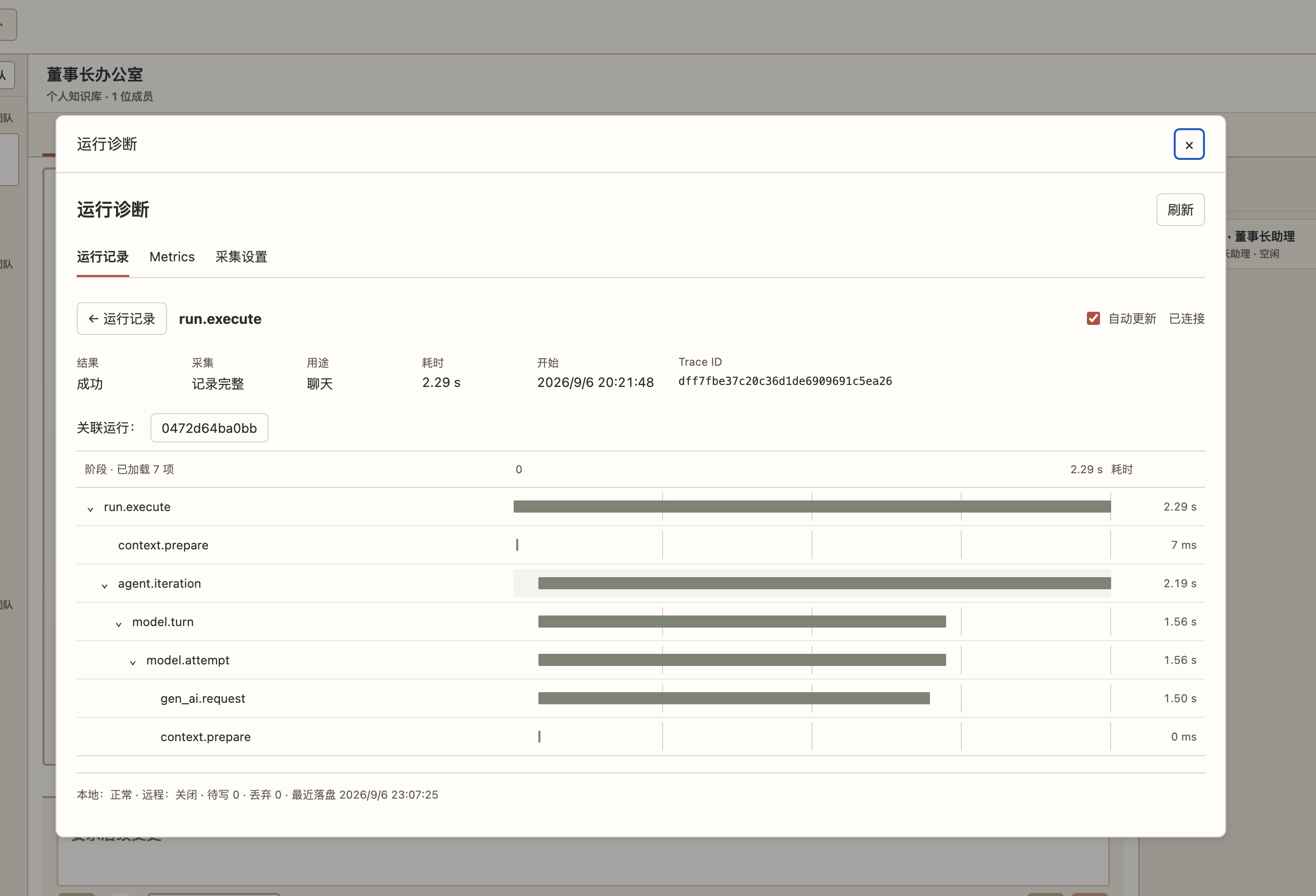This screenshot has height=896, width=1316.
Task: Click the run.execute timeline bar
Action: click(x=812, y=507)
